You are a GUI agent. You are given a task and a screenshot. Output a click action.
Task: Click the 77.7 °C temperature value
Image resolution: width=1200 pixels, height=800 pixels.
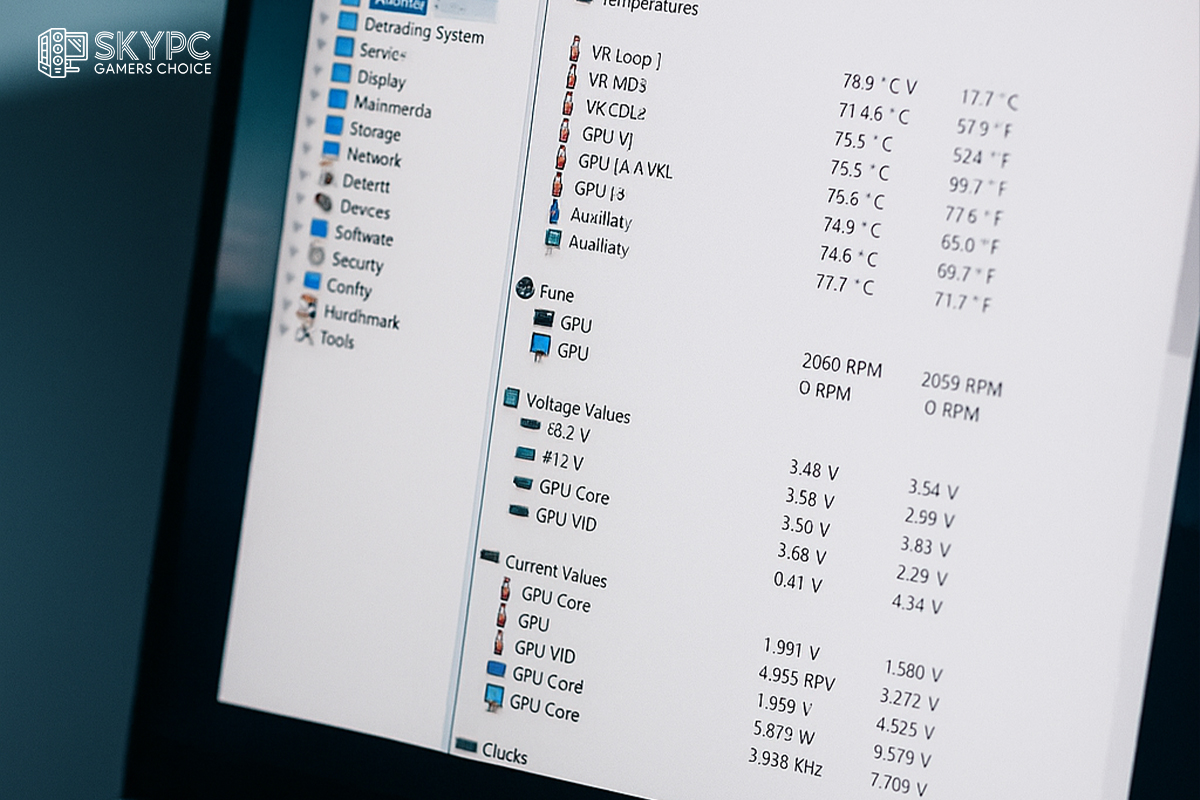(844, 284)
